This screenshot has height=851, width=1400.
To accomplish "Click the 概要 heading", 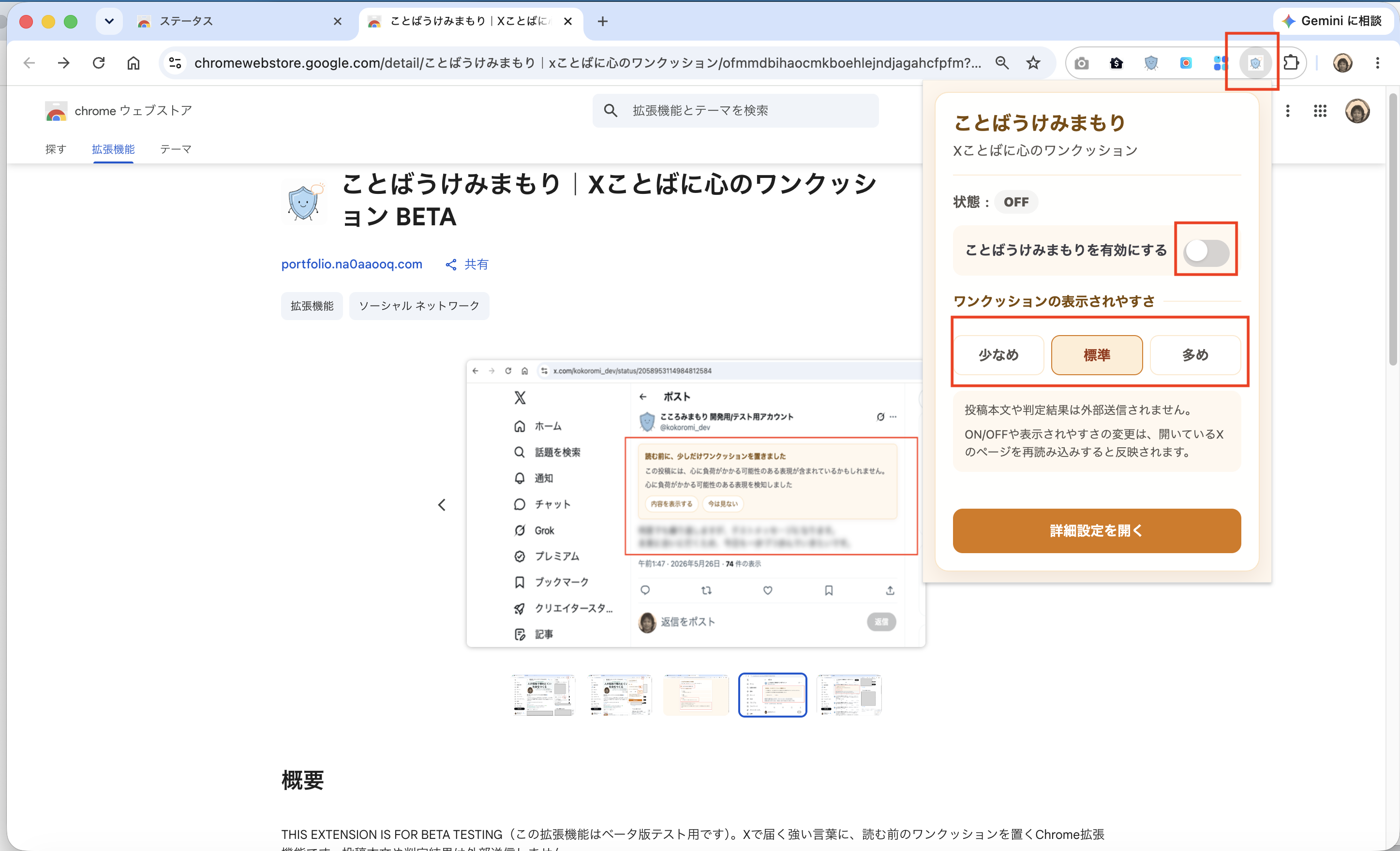I will click(302, 780).
